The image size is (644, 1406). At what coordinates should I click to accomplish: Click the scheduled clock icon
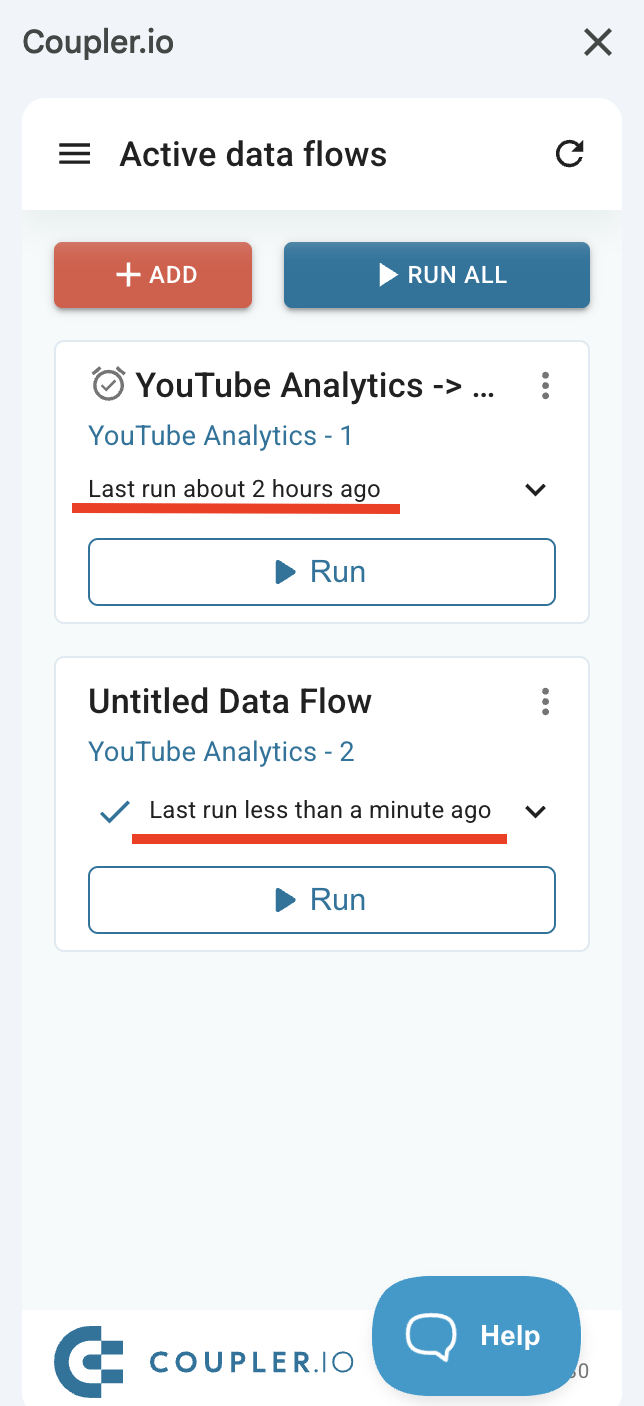click(x=108, y=384)
